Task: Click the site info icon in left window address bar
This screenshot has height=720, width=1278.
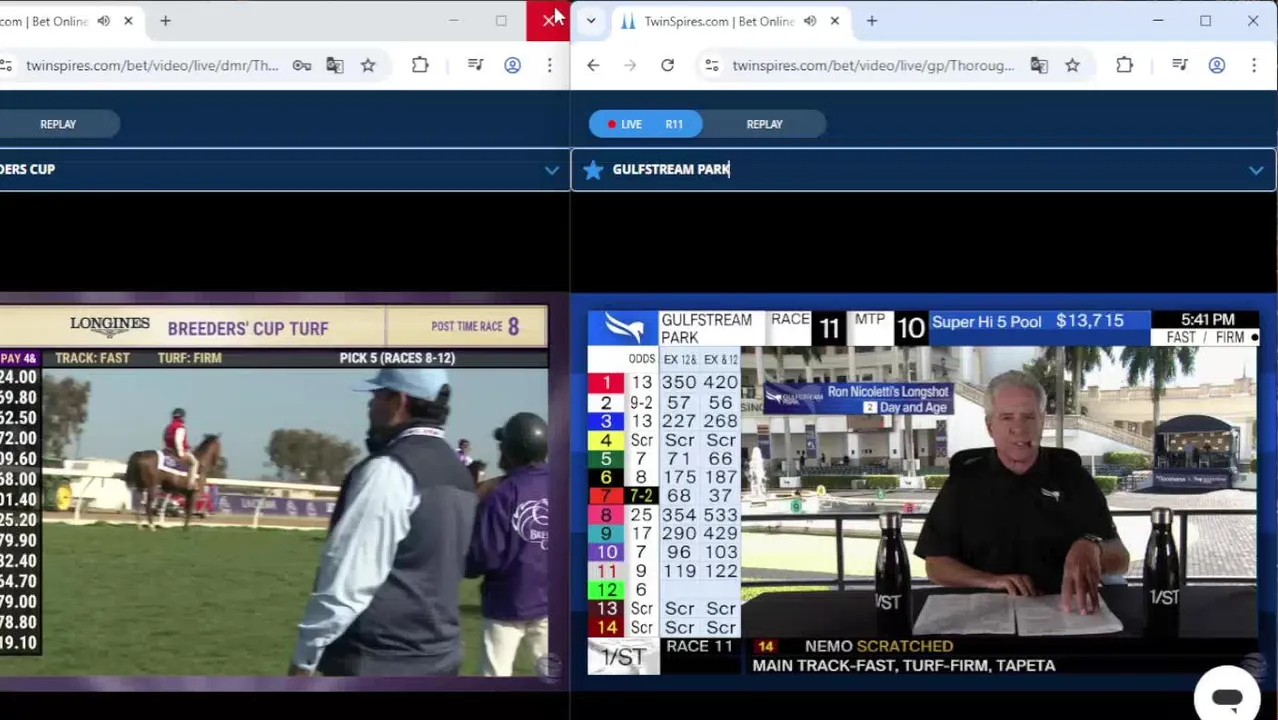Action: (6, 65)
